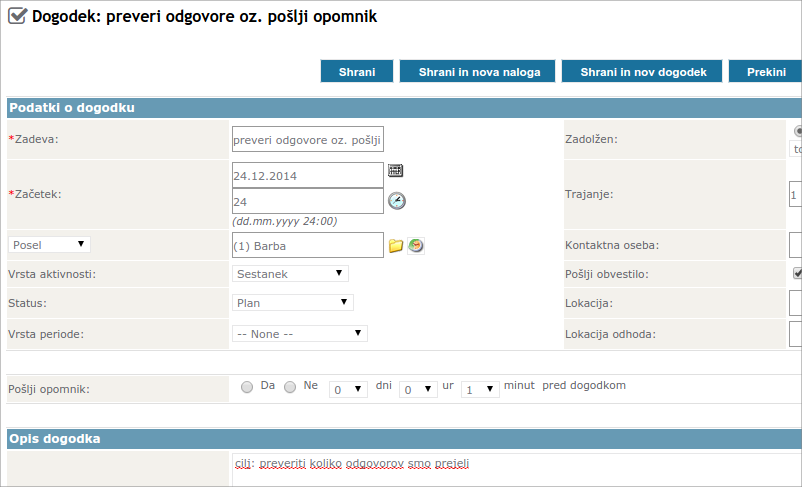802x487 pixels.
Task: Select the Da reminder radio button
Action: [247, 387]
